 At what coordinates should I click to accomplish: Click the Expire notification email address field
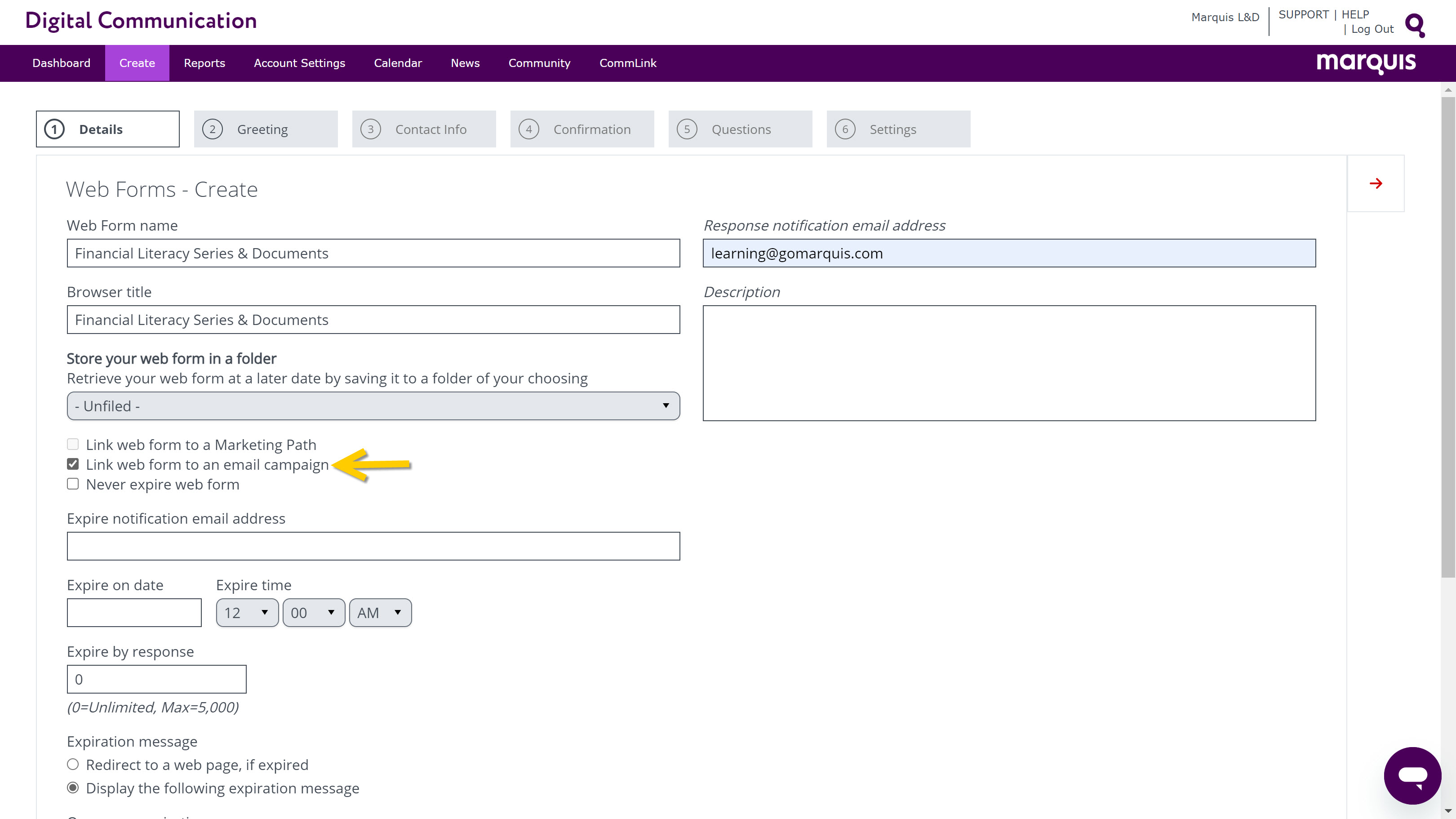373,546
